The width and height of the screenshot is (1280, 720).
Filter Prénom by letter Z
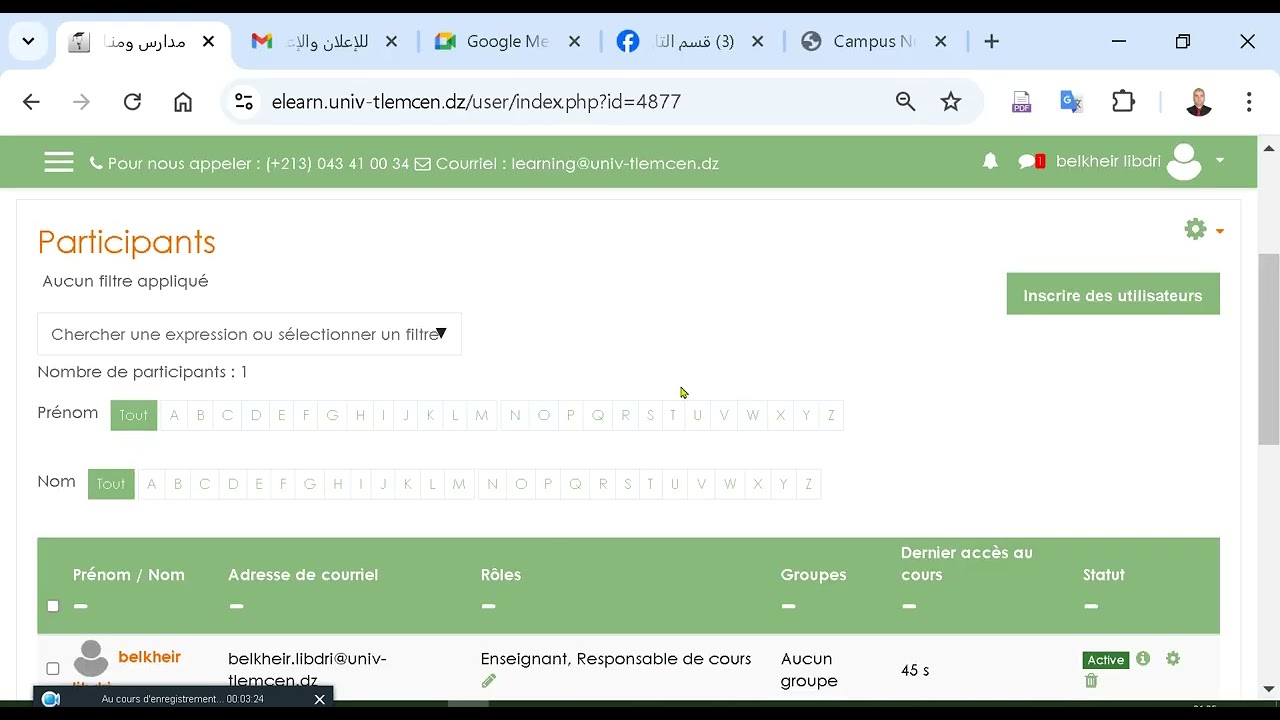(831, 415)
